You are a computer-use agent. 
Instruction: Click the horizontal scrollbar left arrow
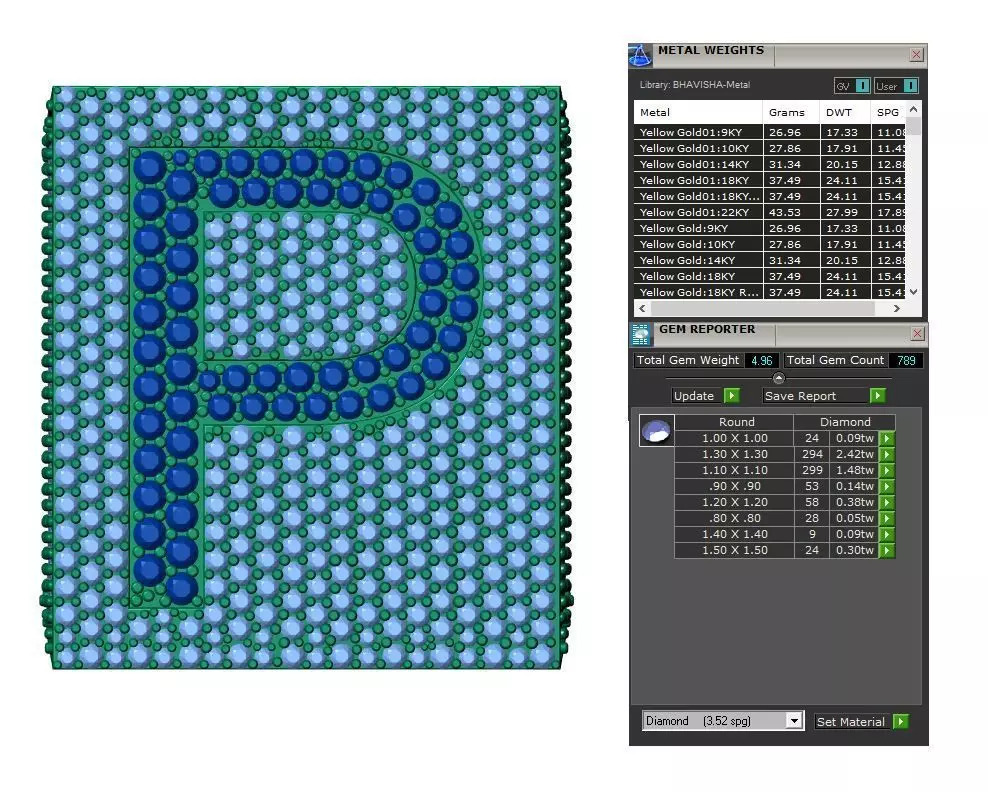642,309
